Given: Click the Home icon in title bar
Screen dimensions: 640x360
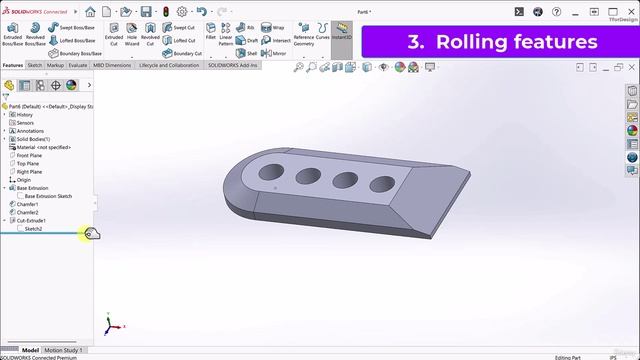Looking at the screenshot, I should click(90, 12).
